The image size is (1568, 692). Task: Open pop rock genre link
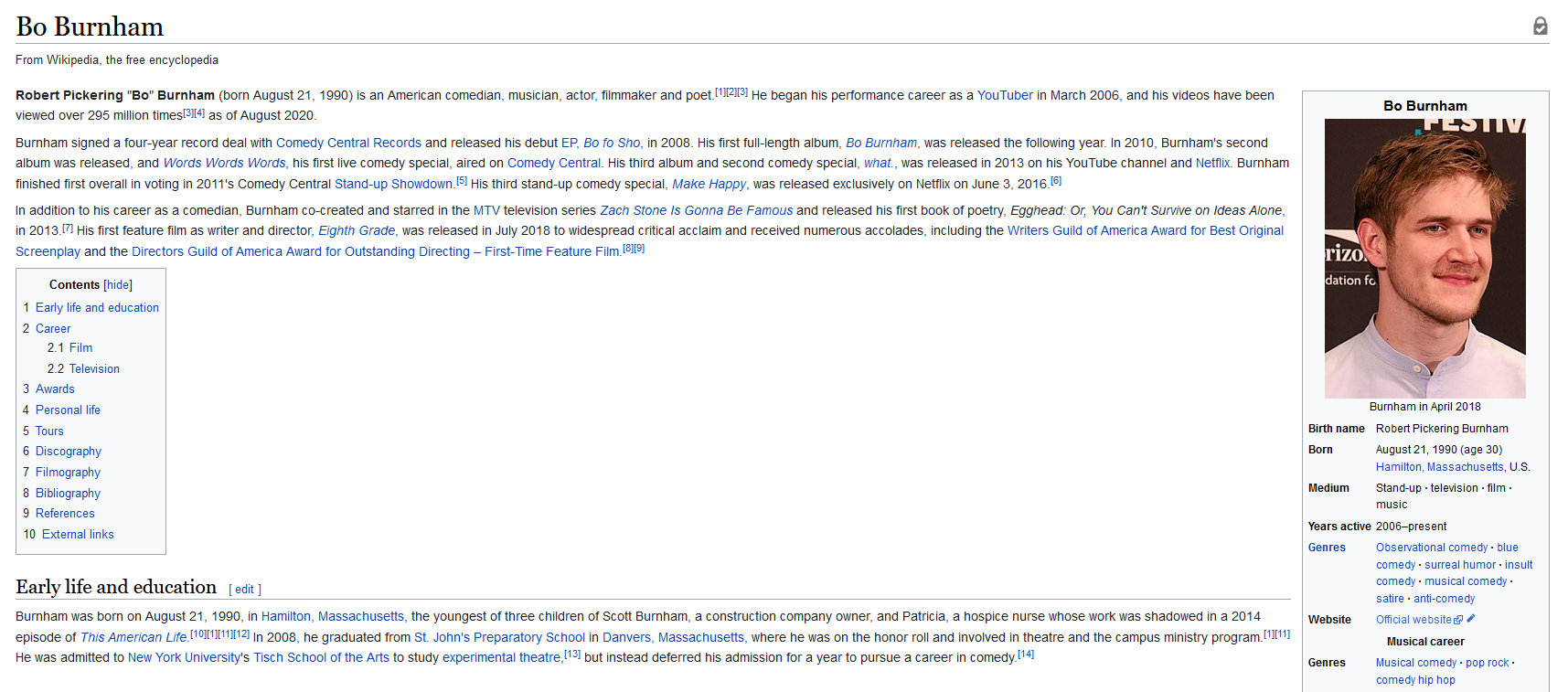1488,663
